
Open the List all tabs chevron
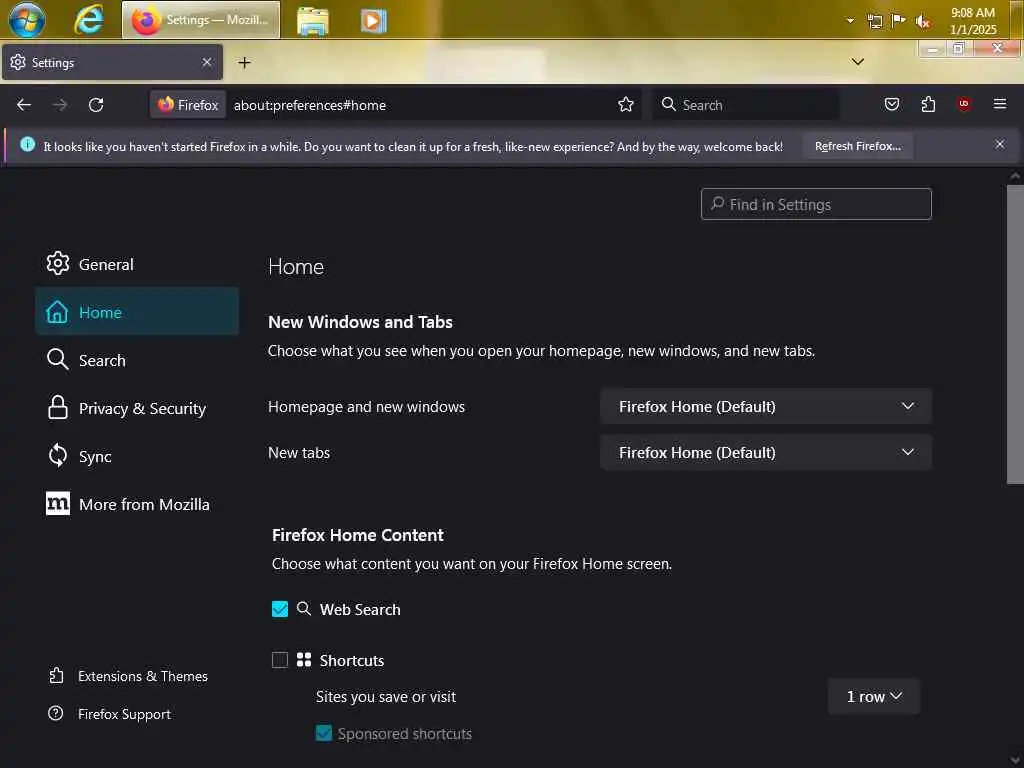[x=858, y=62]
